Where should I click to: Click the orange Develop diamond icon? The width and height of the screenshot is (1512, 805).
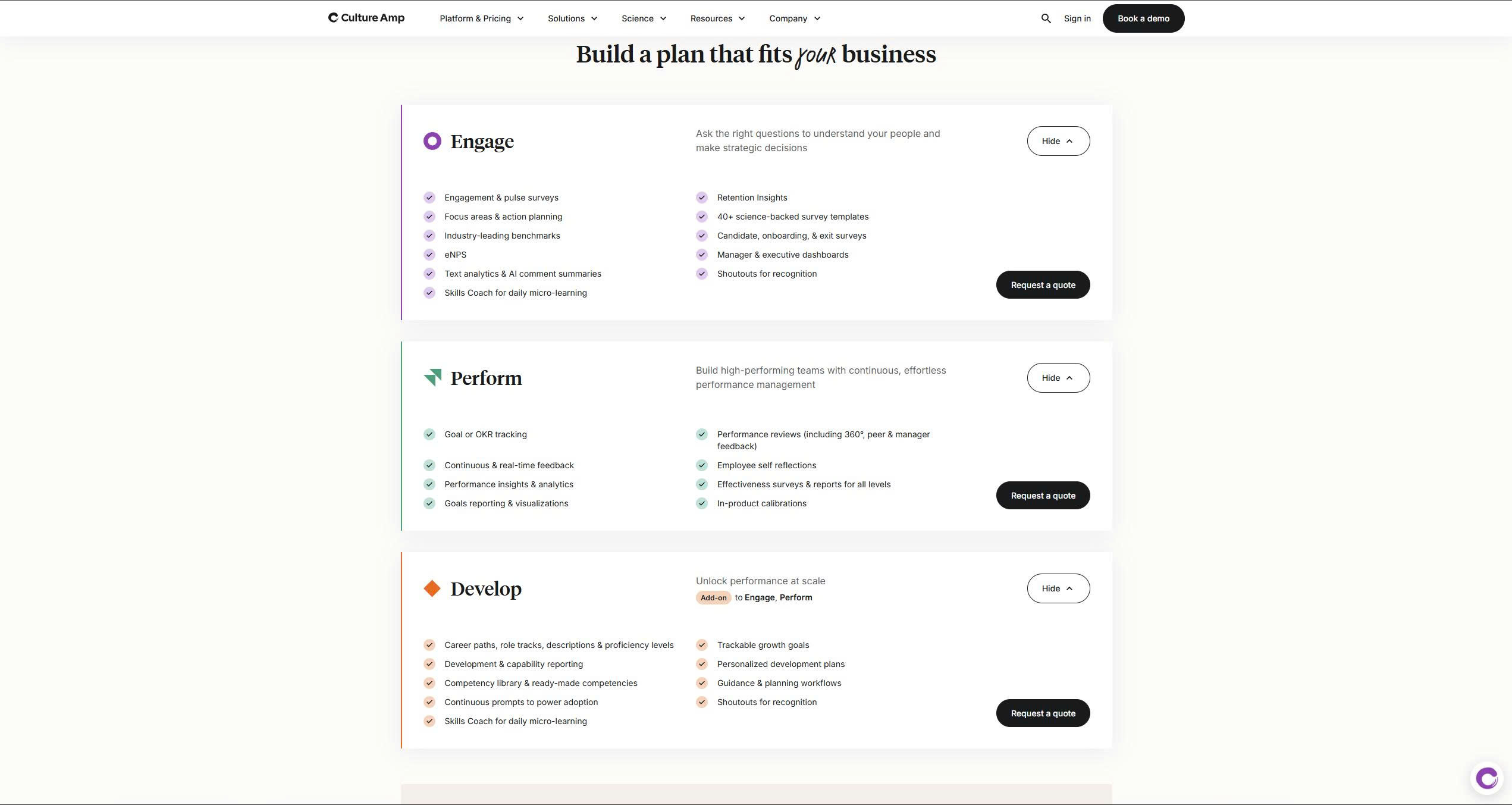(x=431, y=588)
